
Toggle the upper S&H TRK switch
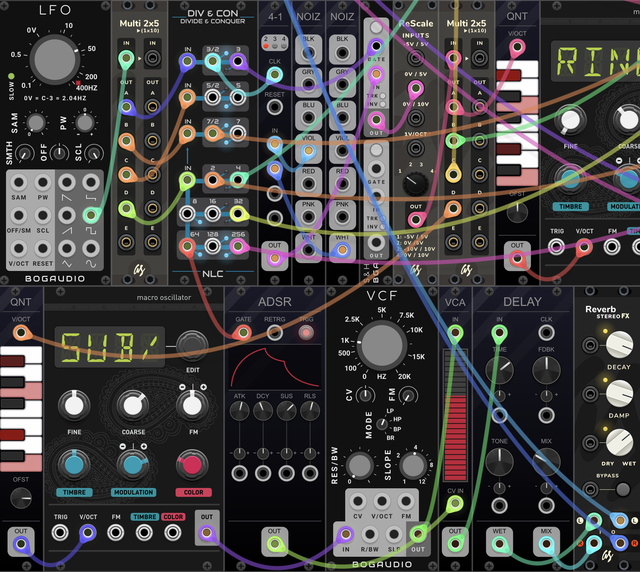[x=383, y=96]
